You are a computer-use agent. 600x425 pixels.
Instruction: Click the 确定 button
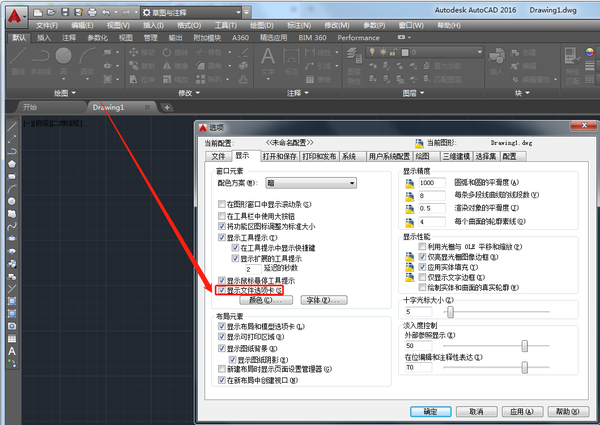click(x=430, y=410)
